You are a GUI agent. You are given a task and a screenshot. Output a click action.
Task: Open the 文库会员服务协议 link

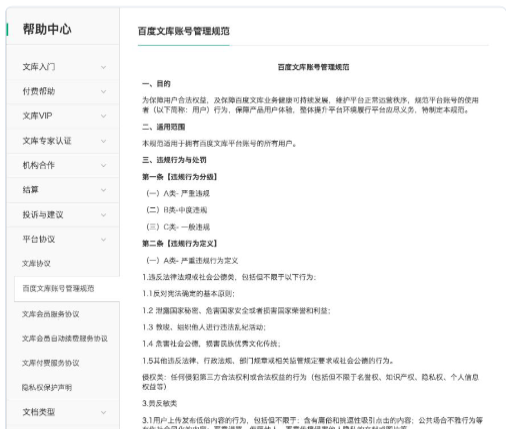tap(51, 314)
